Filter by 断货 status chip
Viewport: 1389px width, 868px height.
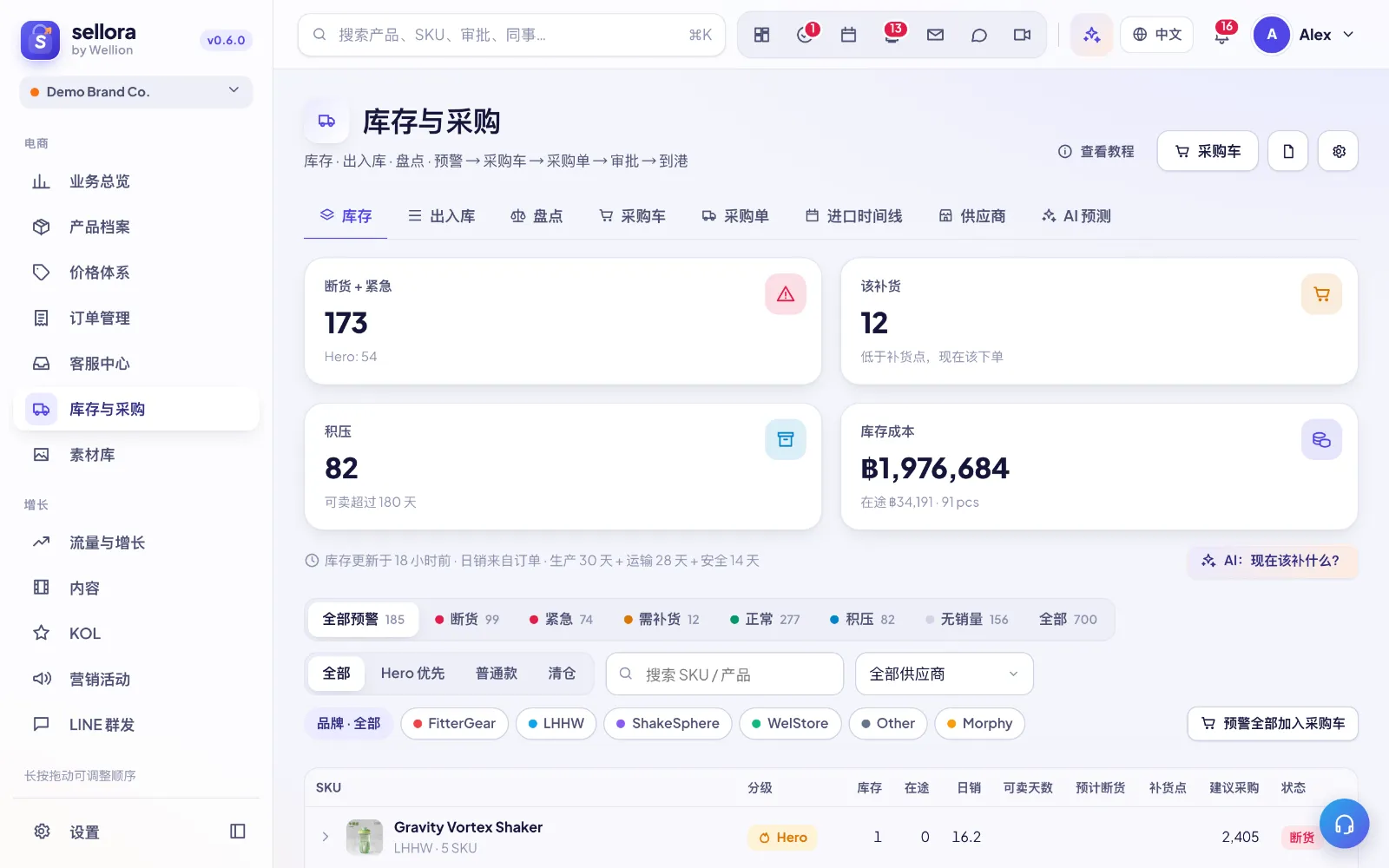point(467,619)
